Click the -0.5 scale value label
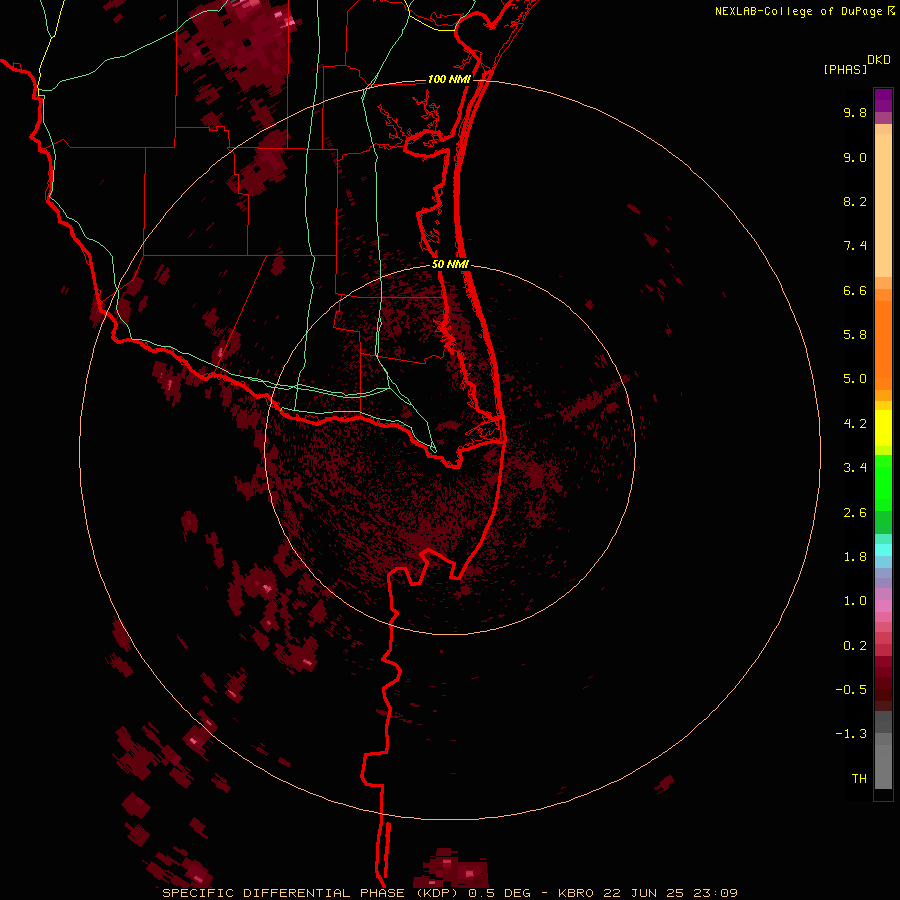 (851, 690)
